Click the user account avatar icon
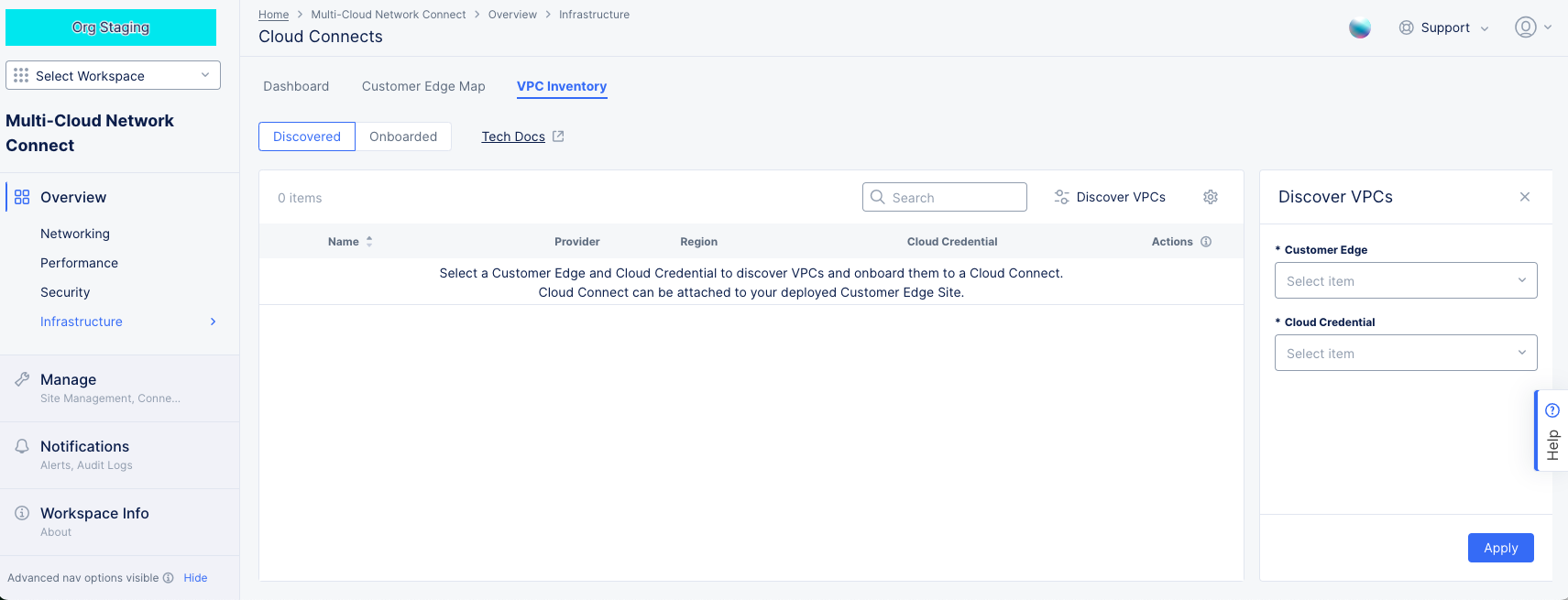1568x600 pixels. 1525,27
